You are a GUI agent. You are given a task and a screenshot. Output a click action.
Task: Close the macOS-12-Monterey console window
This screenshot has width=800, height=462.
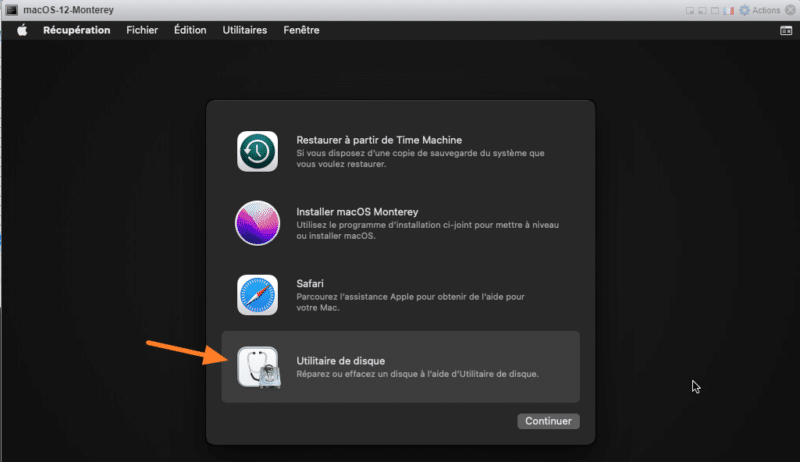point(790,10)
